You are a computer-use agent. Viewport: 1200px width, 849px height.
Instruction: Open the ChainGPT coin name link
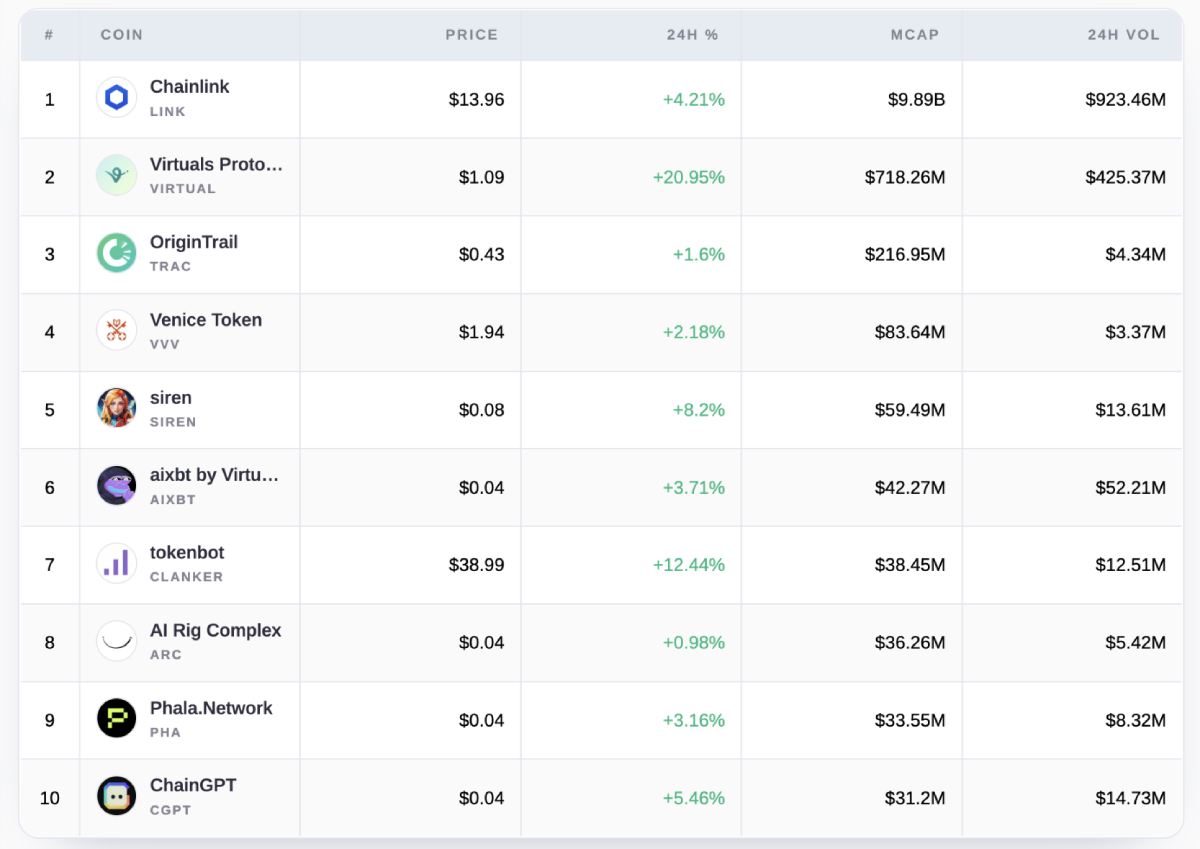pos(193,785)
